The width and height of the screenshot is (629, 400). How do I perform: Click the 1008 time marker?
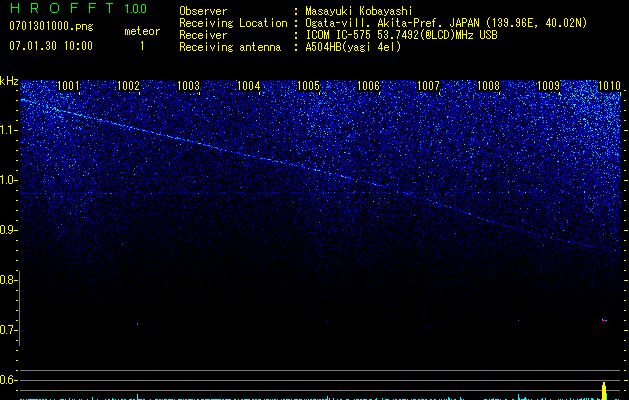(489, 86)
